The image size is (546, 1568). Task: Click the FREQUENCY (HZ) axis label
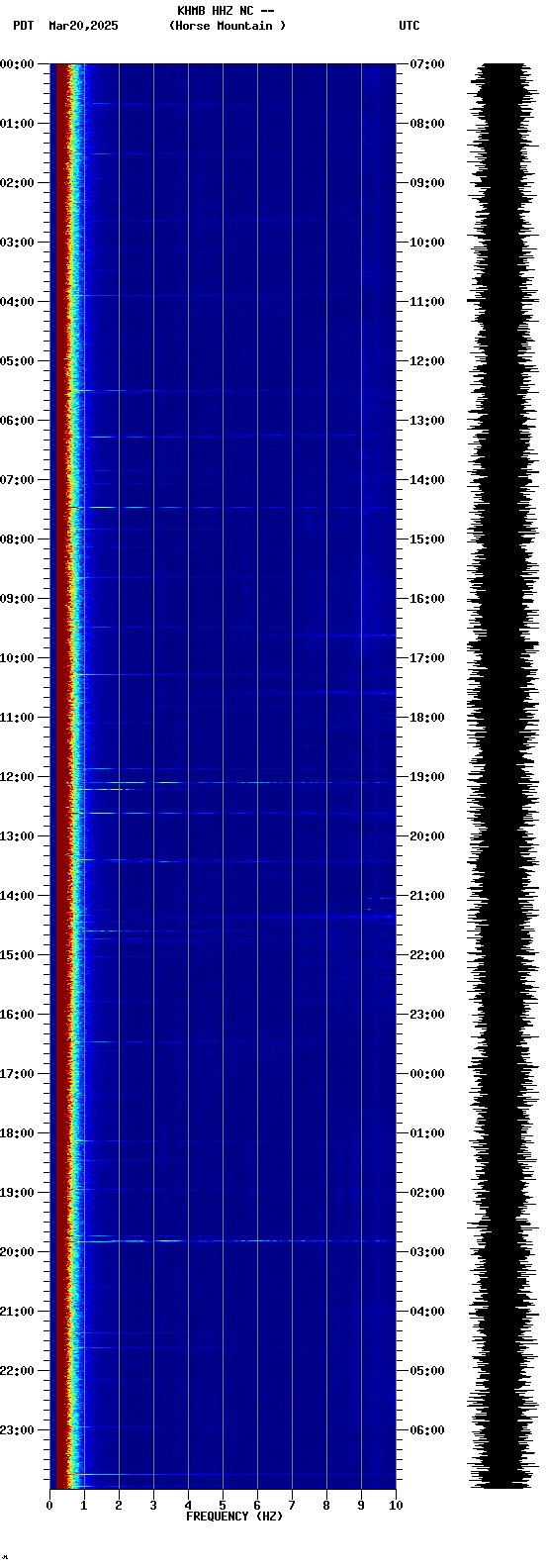234,1517
